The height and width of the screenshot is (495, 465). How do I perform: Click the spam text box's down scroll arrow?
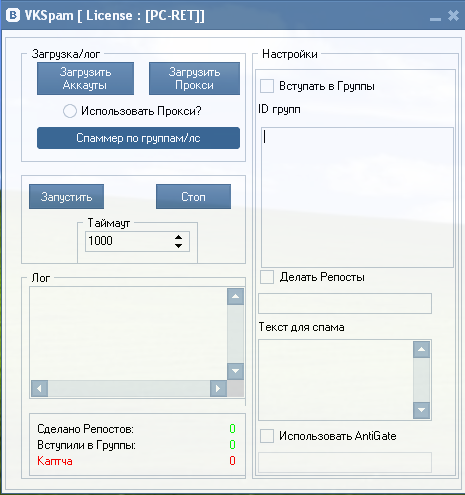click(x=421, y=410)
